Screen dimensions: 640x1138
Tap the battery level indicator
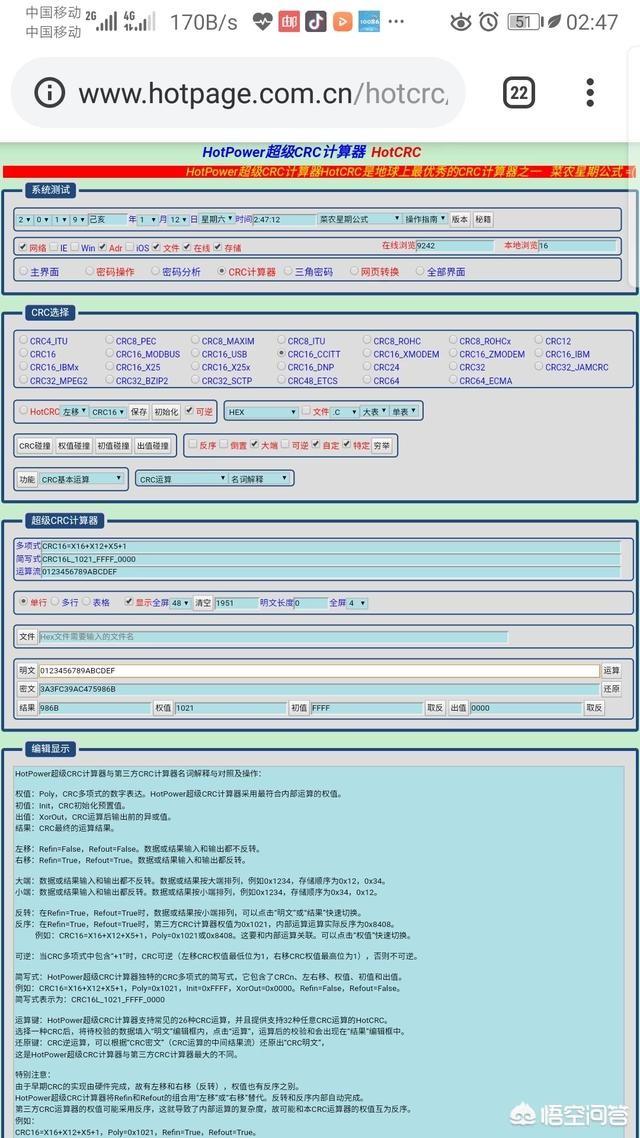[x=523, y=22]
